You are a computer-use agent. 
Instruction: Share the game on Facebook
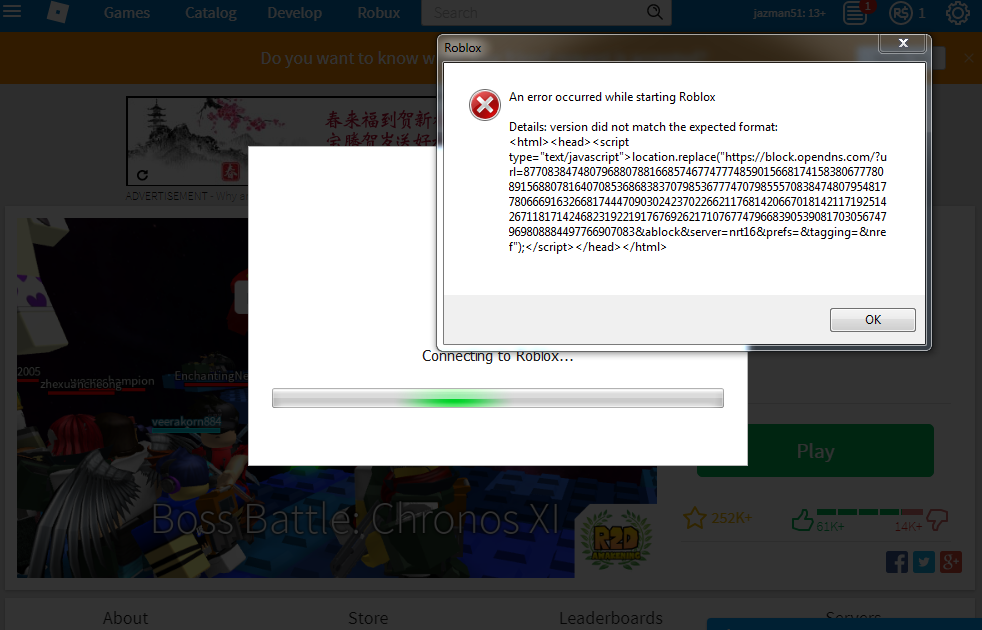click(x=897, y=562)
